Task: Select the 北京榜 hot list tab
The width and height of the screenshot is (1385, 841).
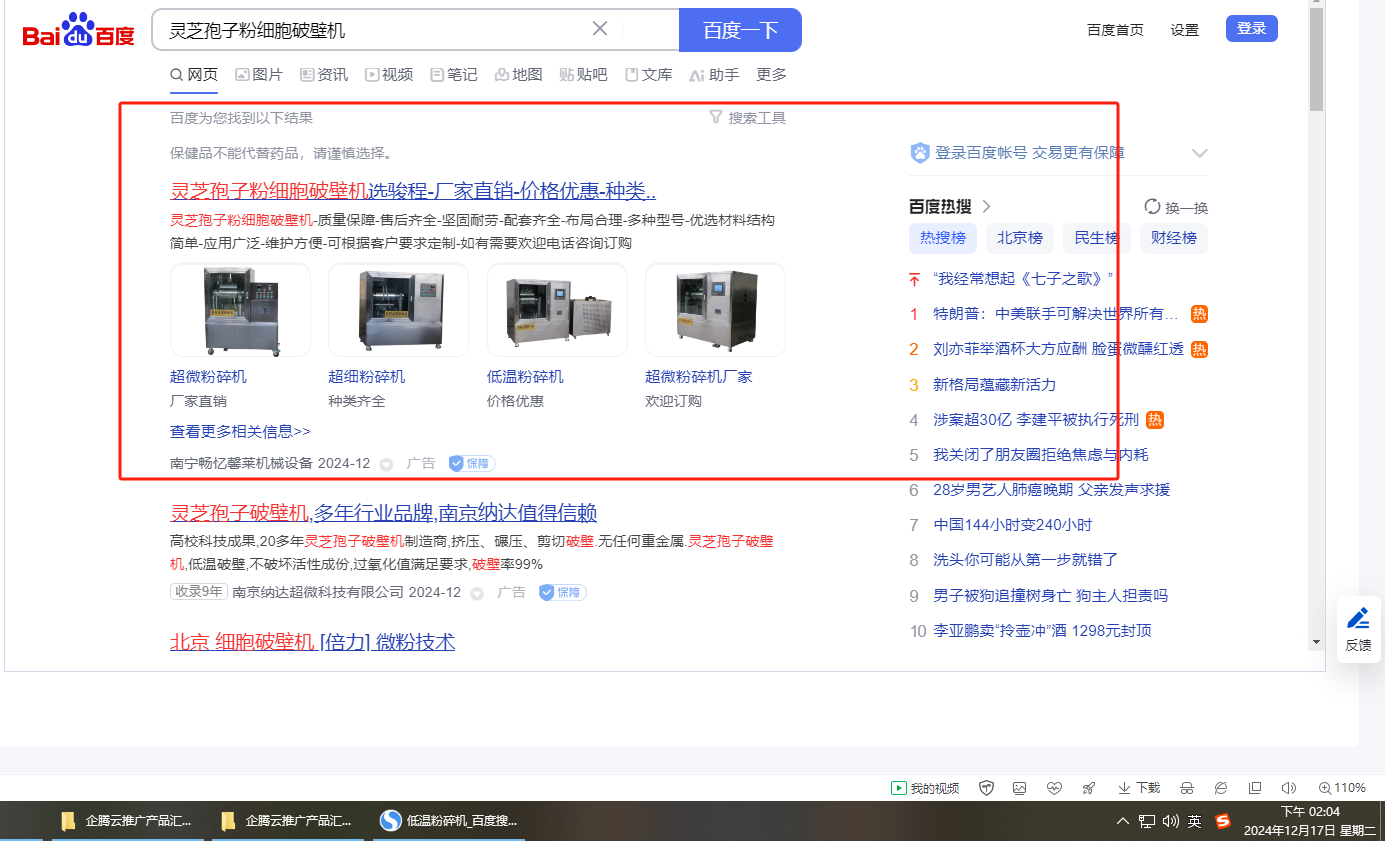Action: pyautogui.click(x=1019, y=238)
